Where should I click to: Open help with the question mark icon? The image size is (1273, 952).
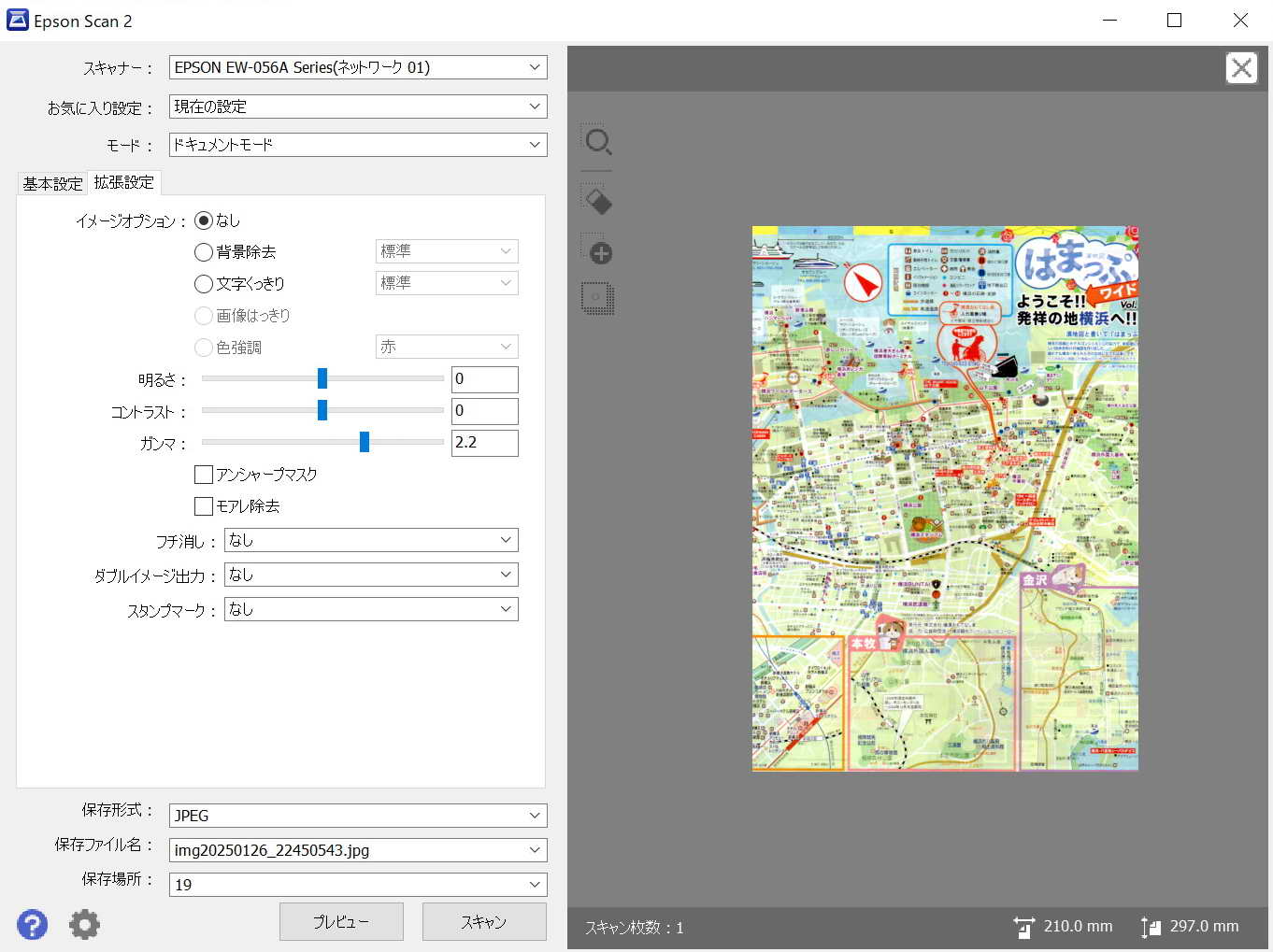(x=33, y=924)
